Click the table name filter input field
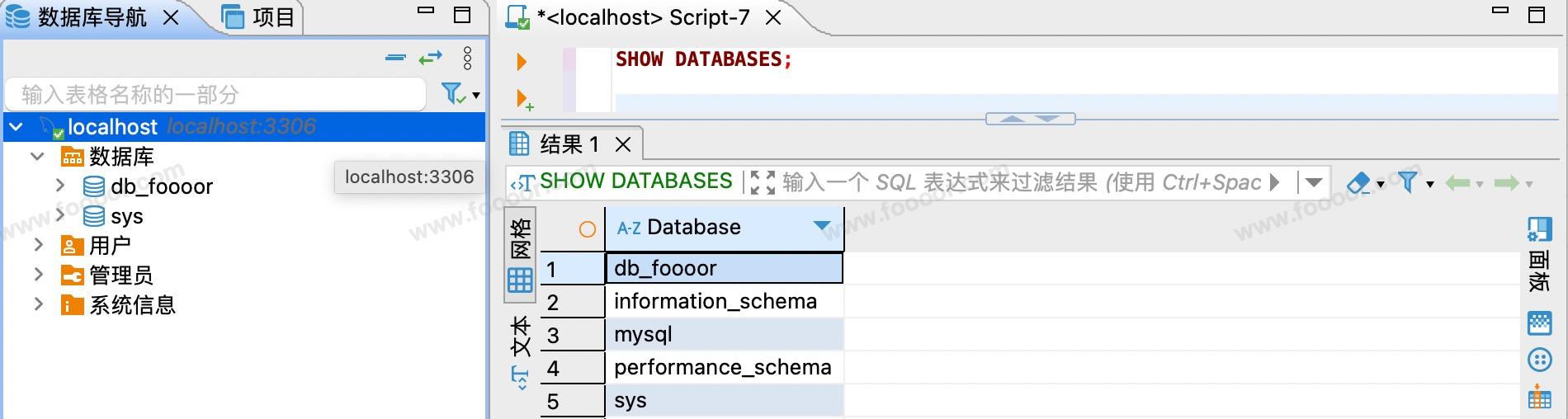 pyautogui.click(x=215, y=95)
